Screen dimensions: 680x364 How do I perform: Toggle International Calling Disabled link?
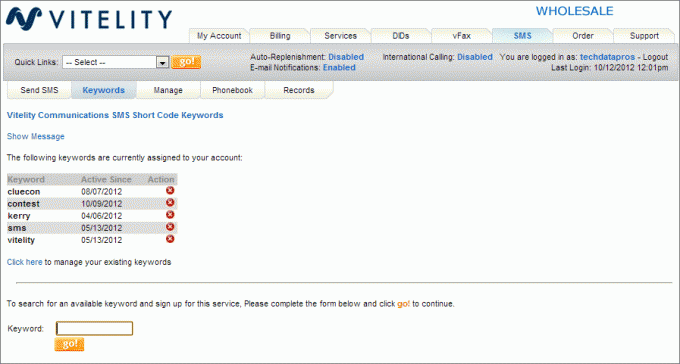point(475,57)
